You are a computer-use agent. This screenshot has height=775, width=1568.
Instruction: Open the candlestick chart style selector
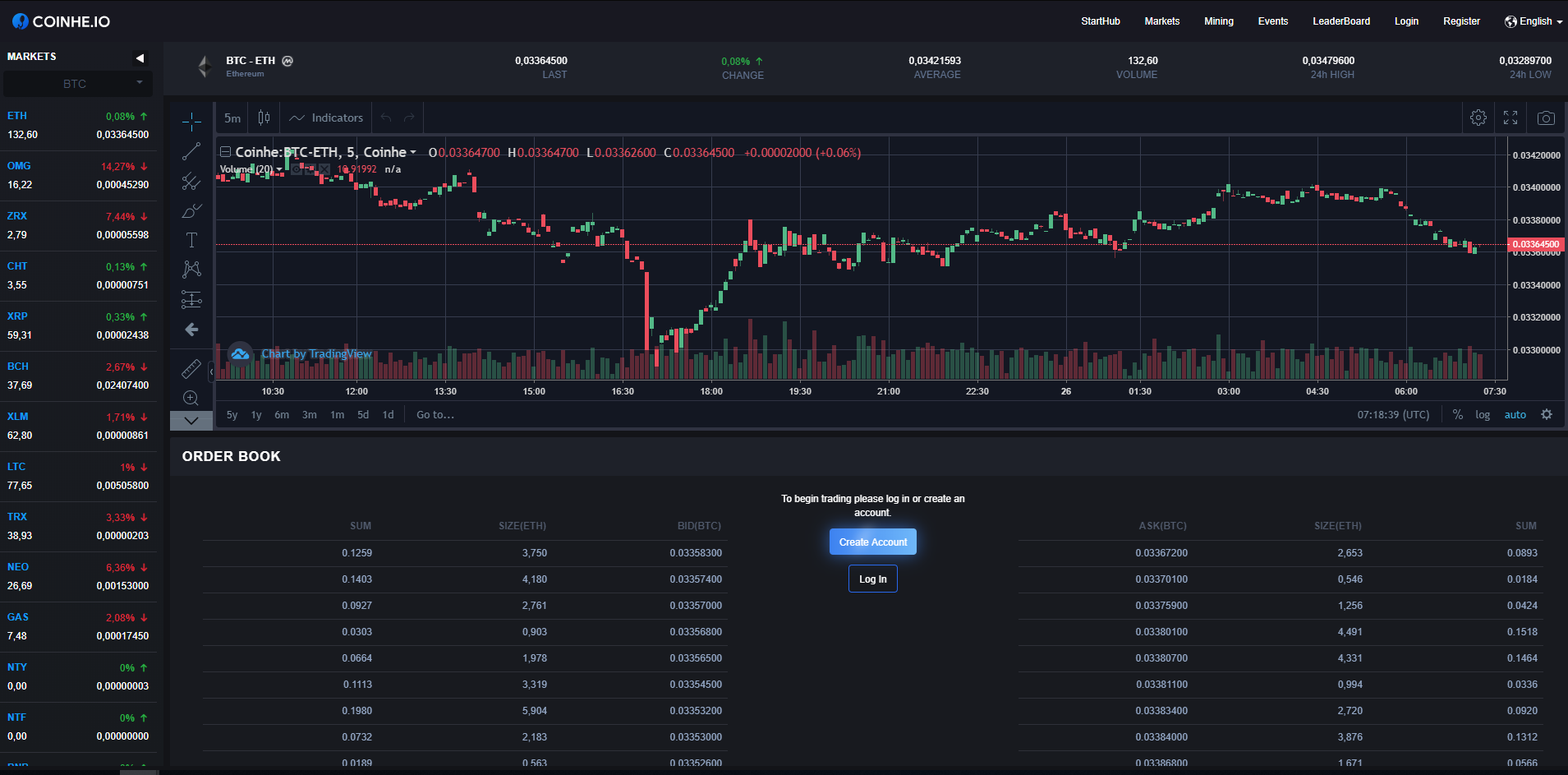[264, 118]
